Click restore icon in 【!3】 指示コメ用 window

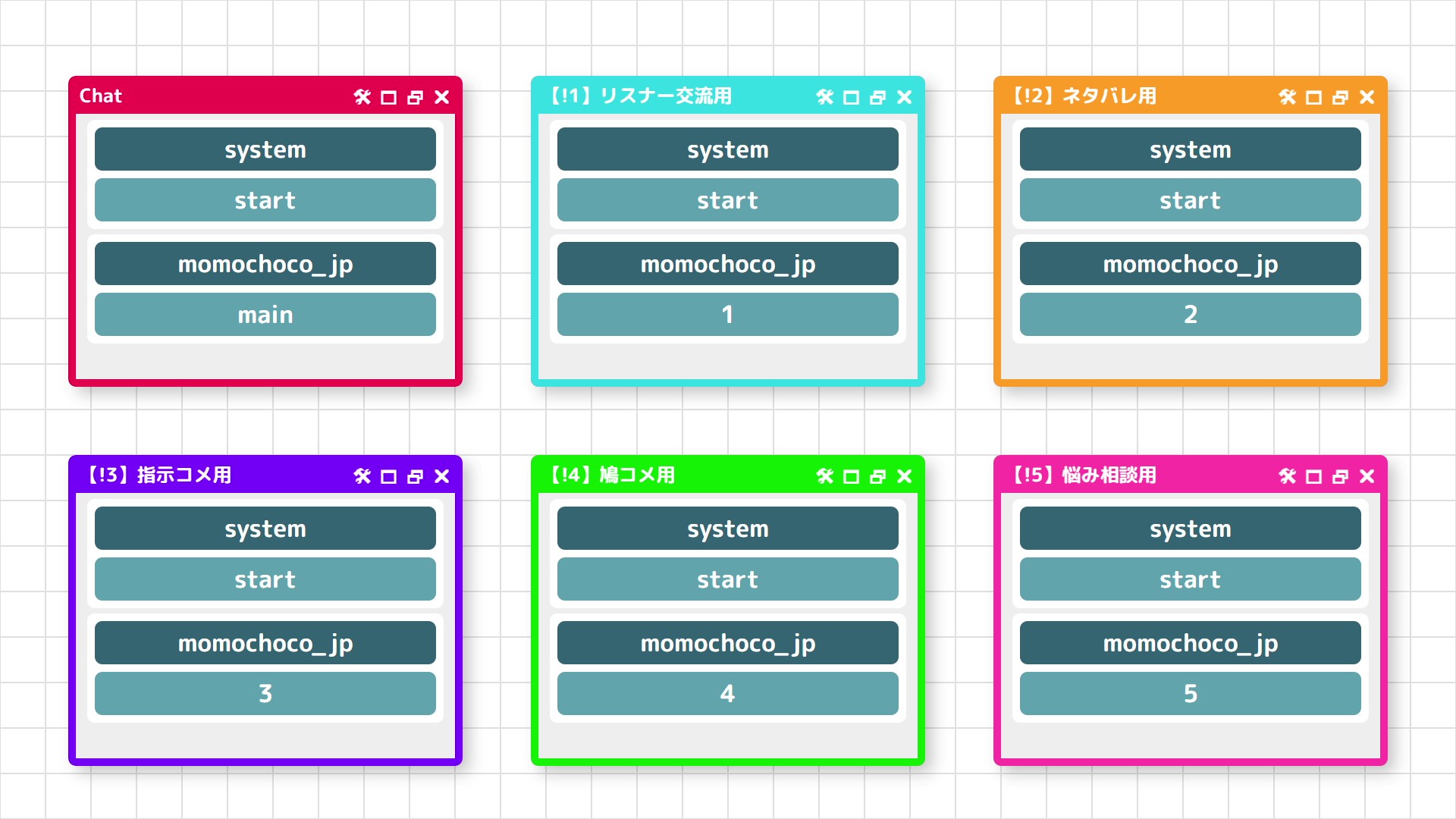coord(416,476)
